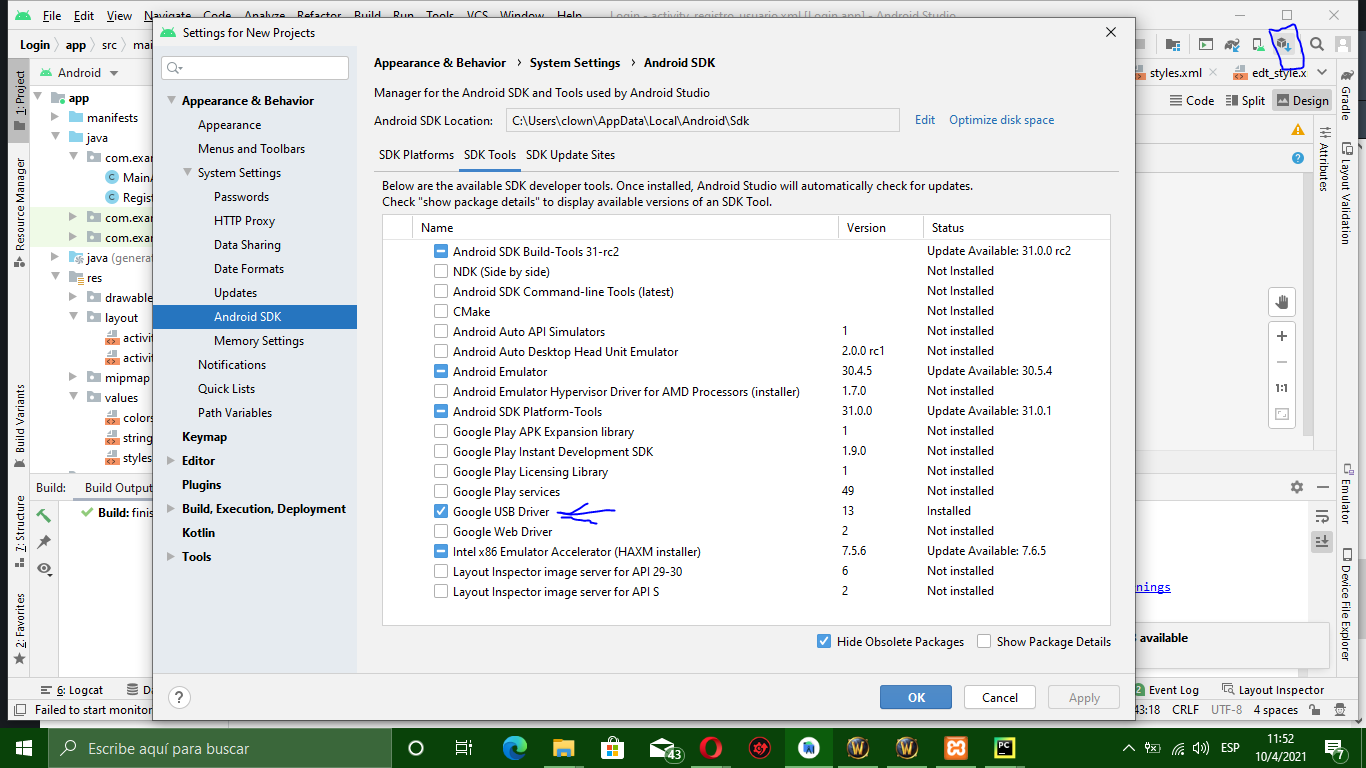Screen dimensions: 1366x768
Task: Switch editor to Code view
Action: [x=1192, y=100]
